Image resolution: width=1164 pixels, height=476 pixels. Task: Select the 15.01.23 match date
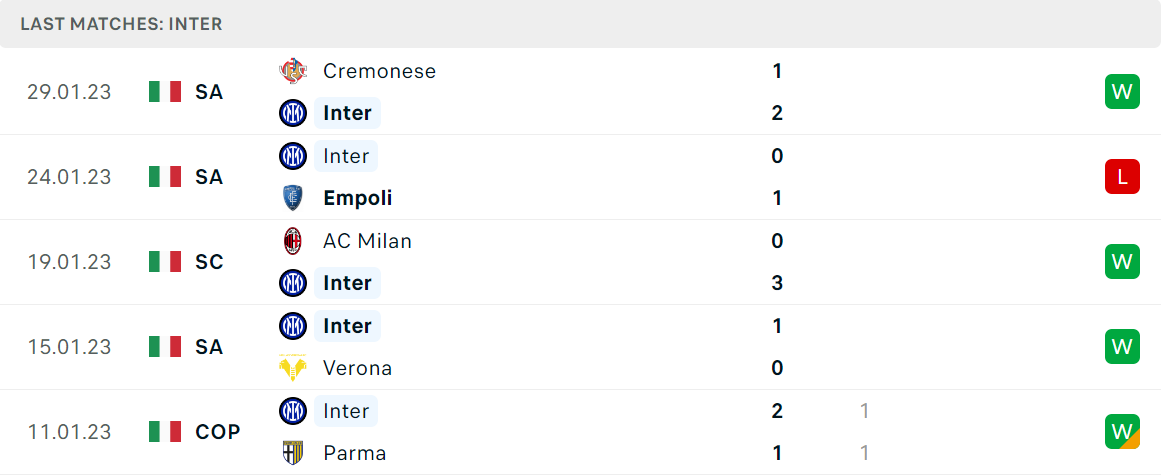[x=69, y=347]
